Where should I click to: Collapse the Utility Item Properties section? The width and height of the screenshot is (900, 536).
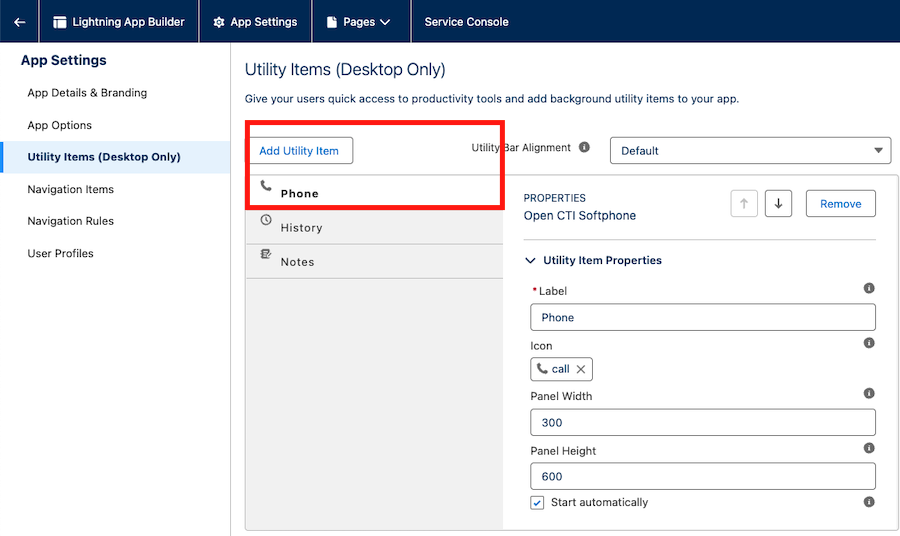coord(531,260)
